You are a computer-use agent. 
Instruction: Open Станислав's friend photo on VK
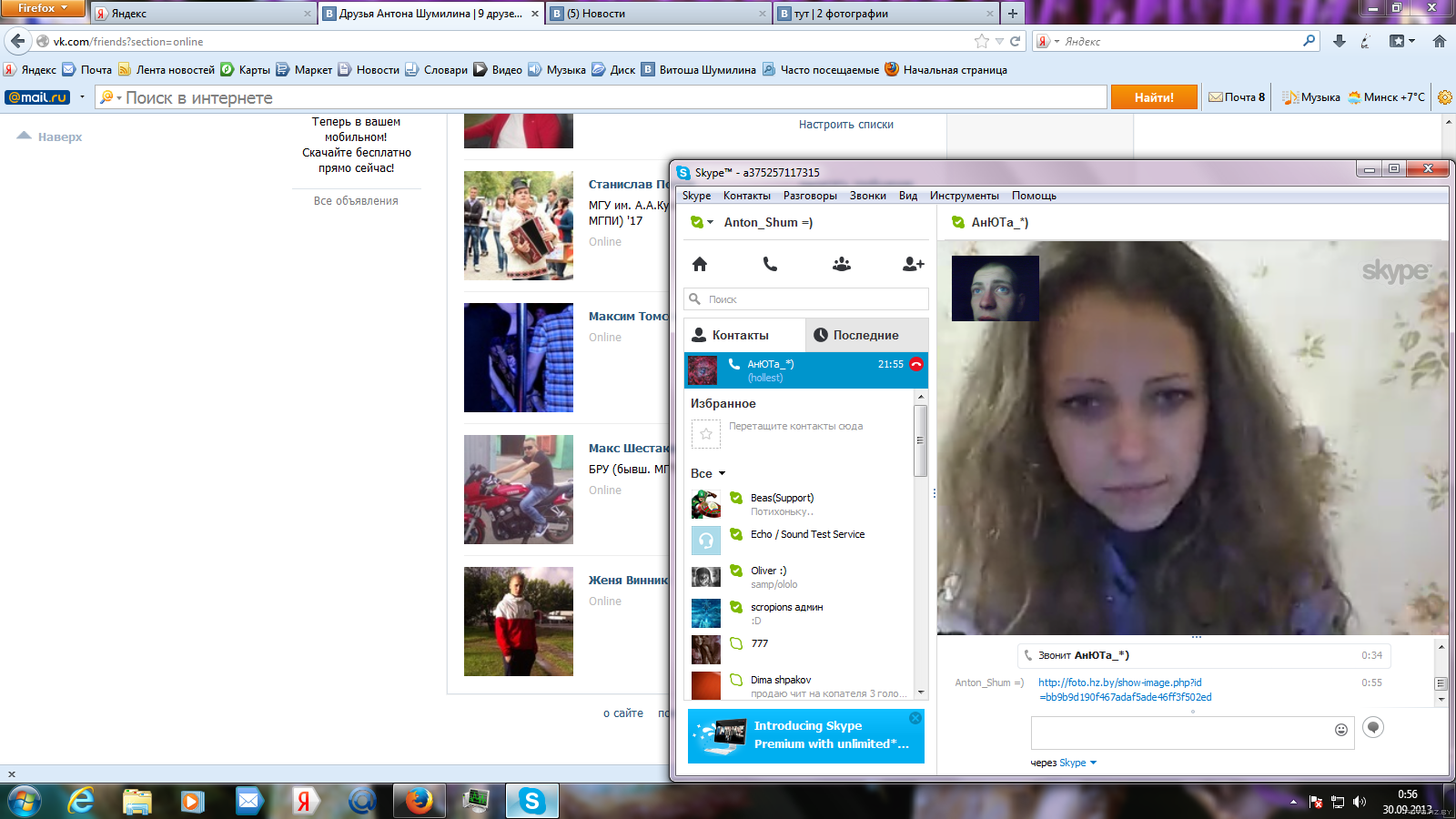519,226
